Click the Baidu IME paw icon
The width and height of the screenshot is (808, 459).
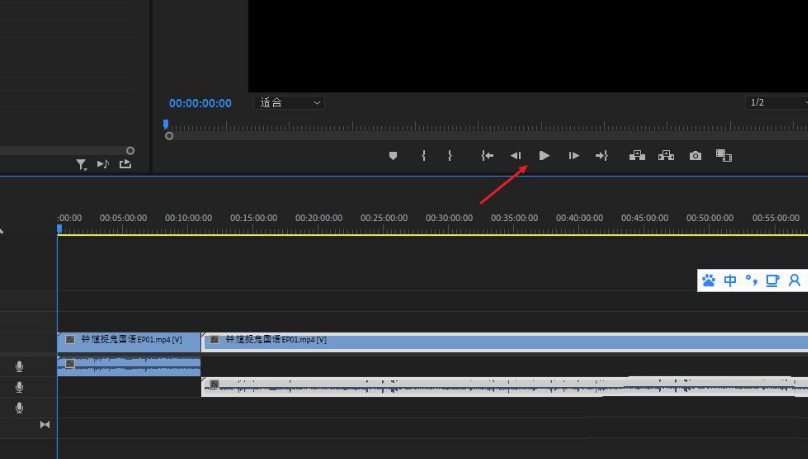tap(709, 280)
